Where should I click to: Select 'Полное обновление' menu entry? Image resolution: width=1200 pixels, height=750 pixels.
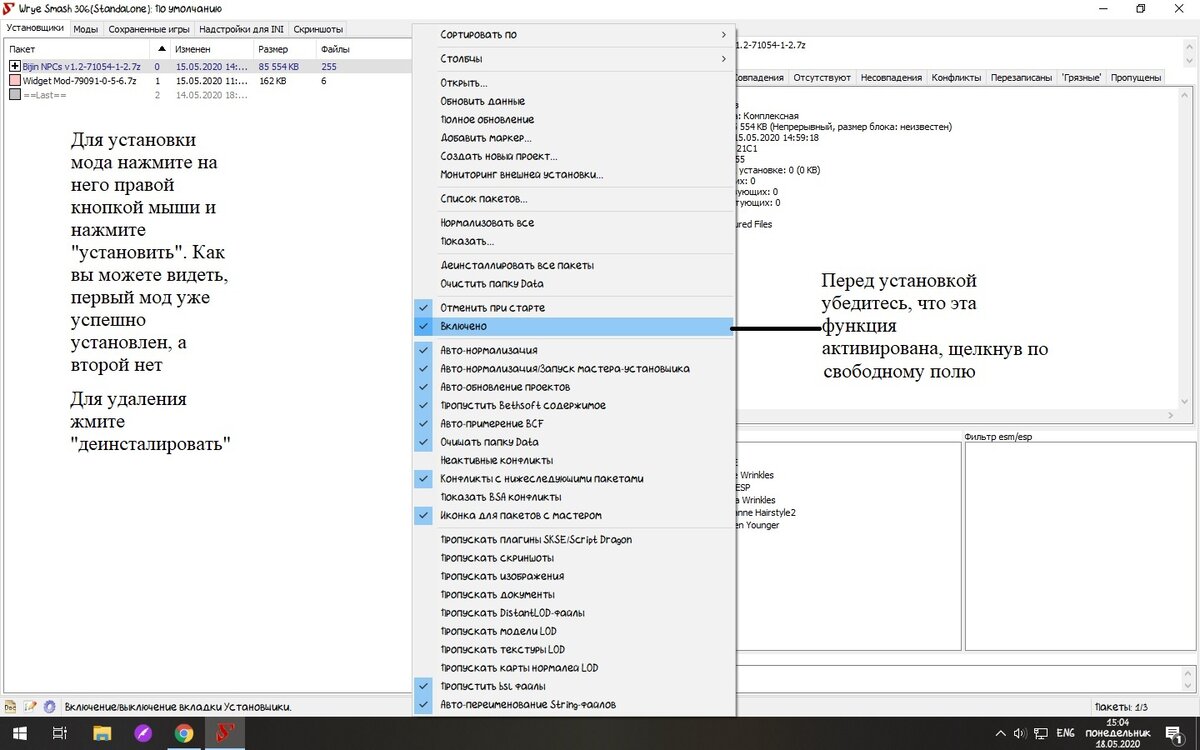pyautogui.click(x=574, y=119)
